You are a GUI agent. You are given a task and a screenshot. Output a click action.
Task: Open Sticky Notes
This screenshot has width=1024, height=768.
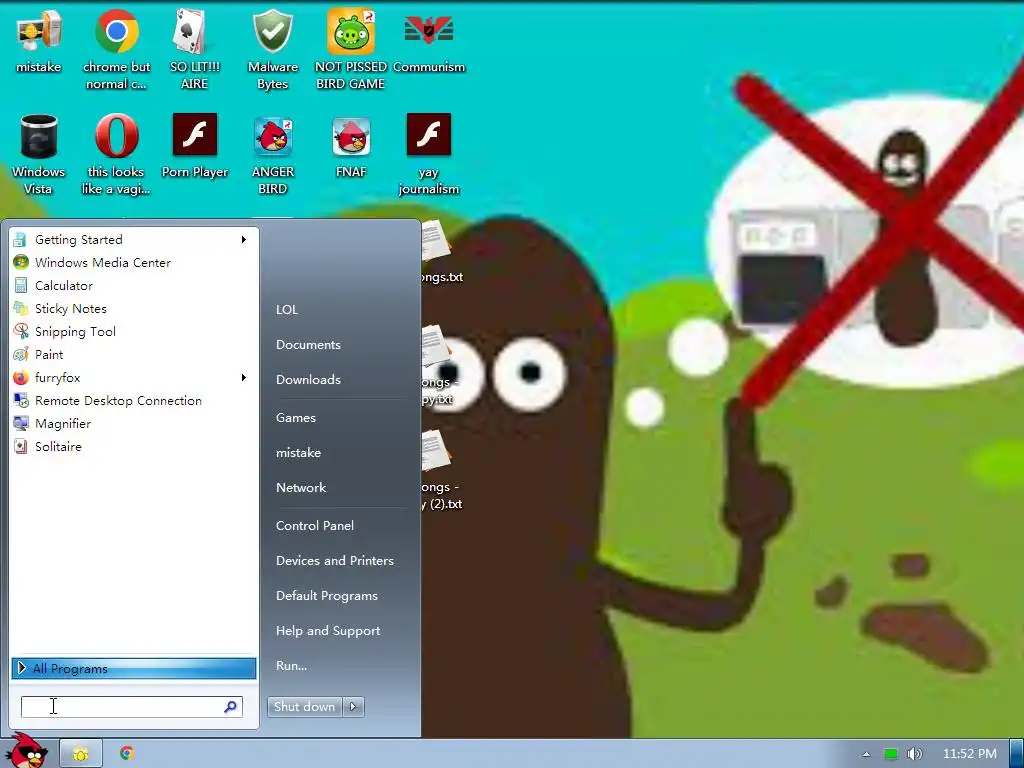[x=133, y=308]
